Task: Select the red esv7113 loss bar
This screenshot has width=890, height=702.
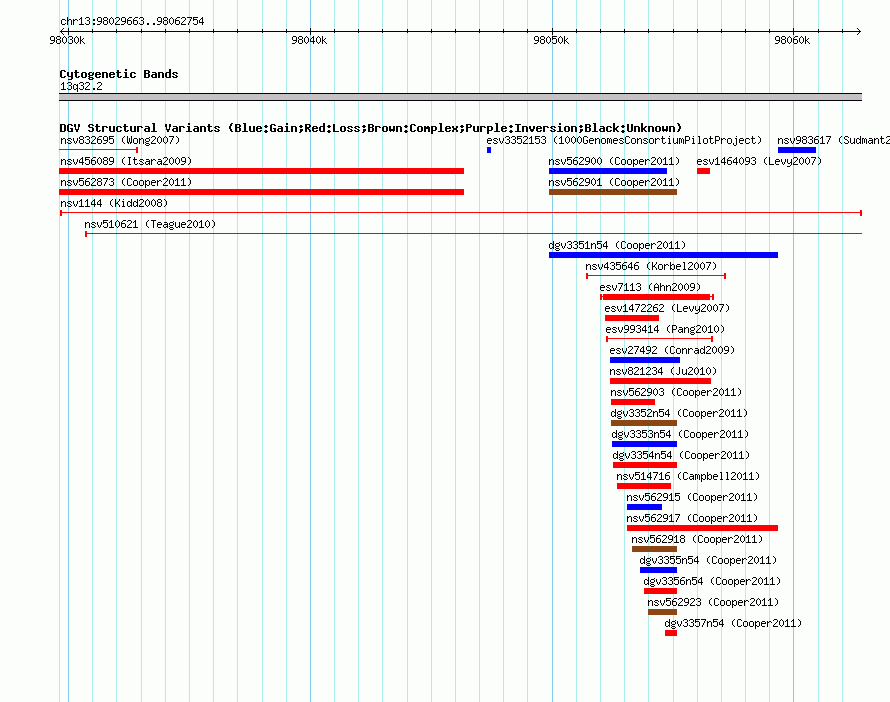Action: point(657,297)
